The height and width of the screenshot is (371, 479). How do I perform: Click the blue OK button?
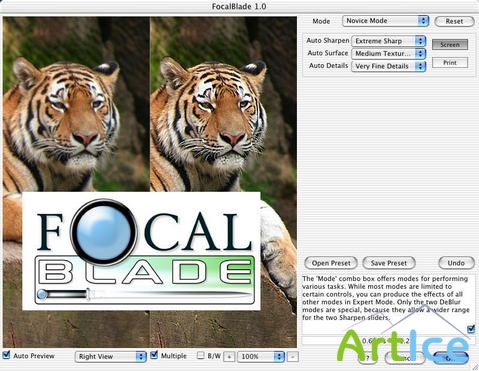tap(450, 358)
